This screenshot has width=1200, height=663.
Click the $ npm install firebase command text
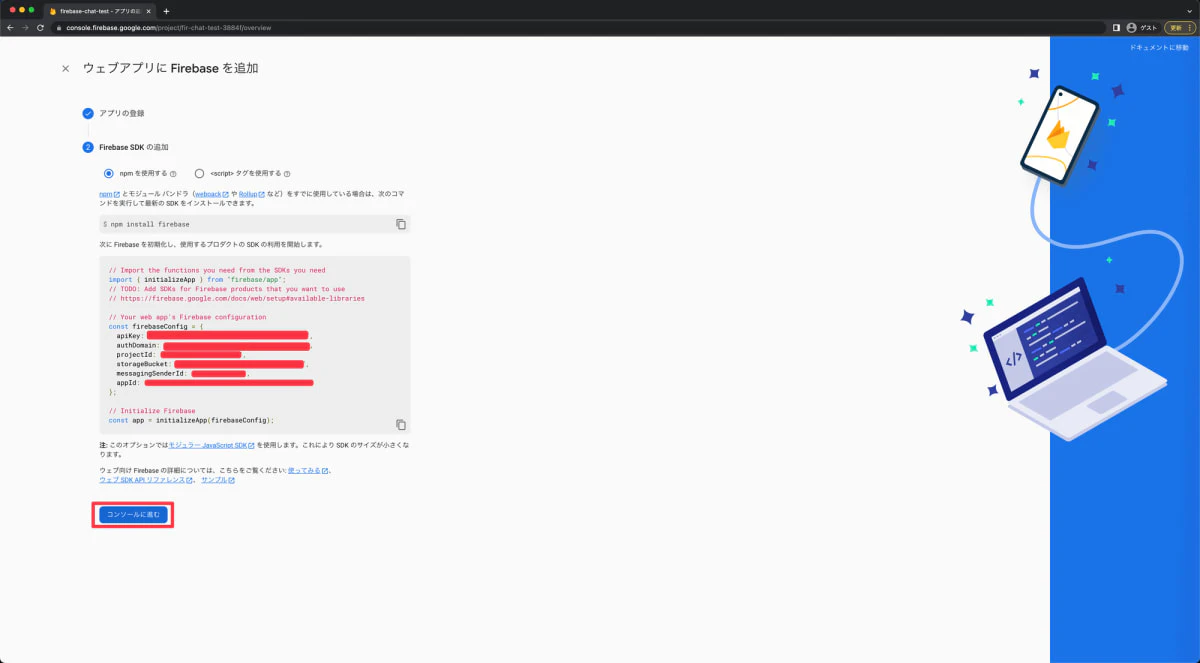coord(146,224)
